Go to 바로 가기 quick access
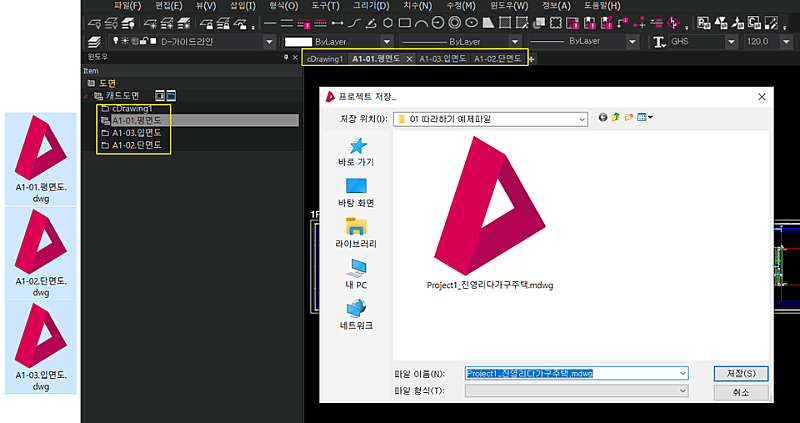800x423 pixels. [x=356, y=152]
